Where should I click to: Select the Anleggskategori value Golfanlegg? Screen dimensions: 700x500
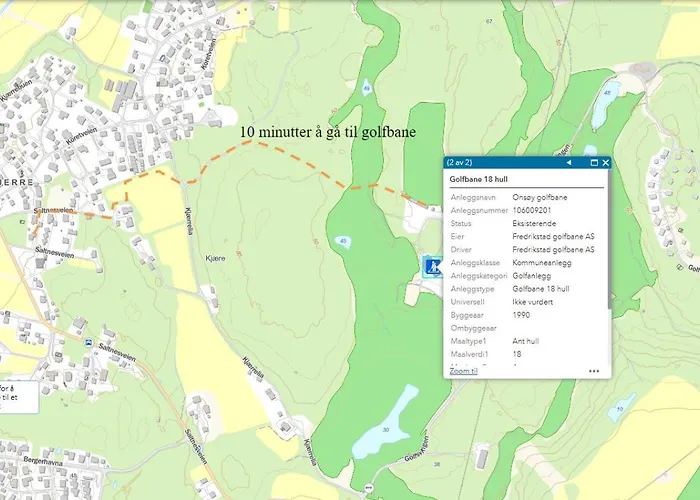tap(532, 276)
